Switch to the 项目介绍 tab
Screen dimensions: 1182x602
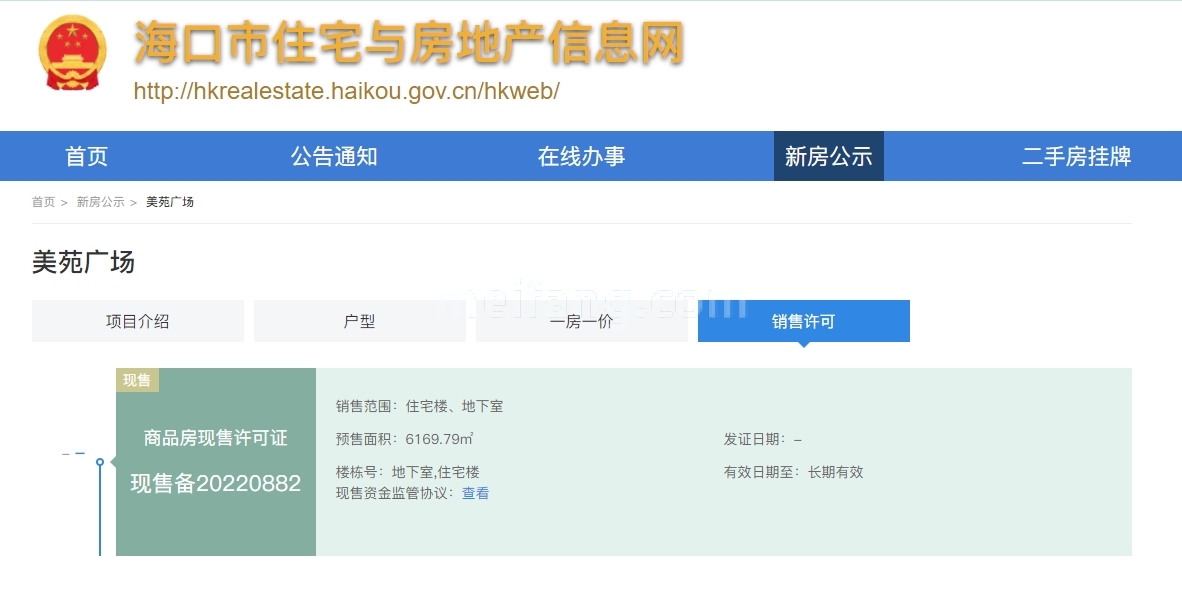[137, 320]
